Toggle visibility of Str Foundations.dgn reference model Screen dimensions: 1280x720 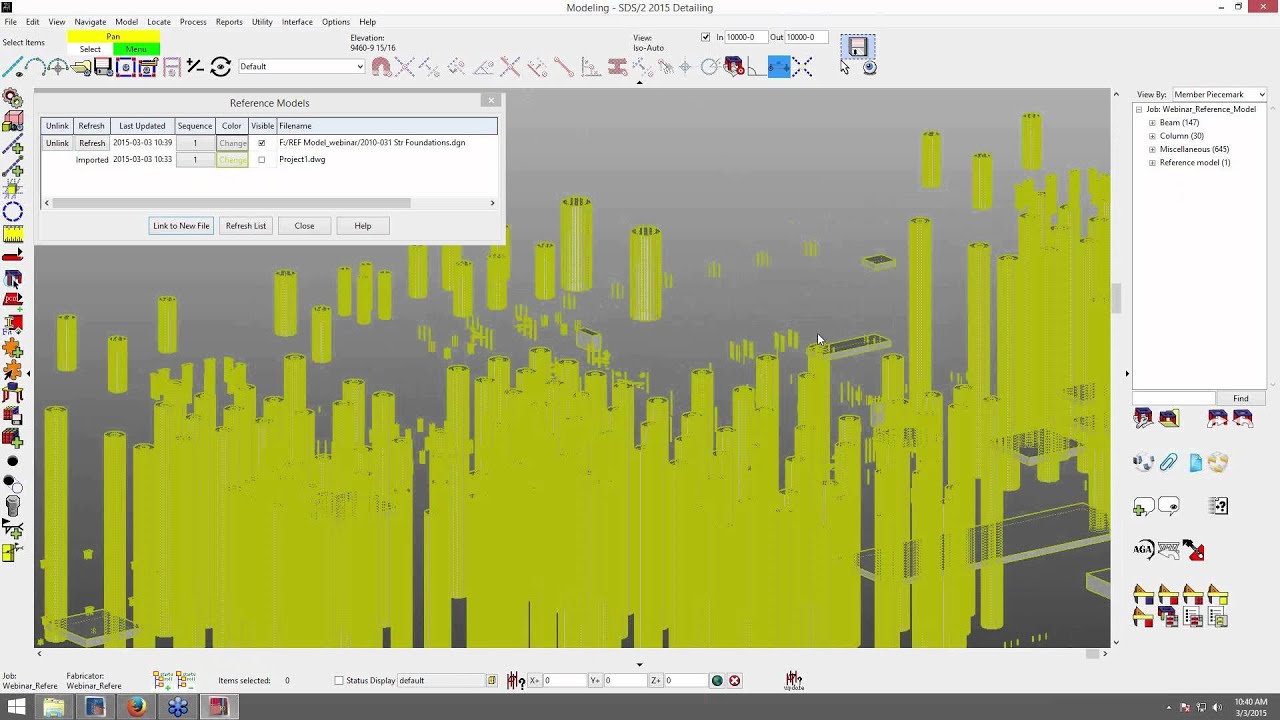click(x=262, y=143)
